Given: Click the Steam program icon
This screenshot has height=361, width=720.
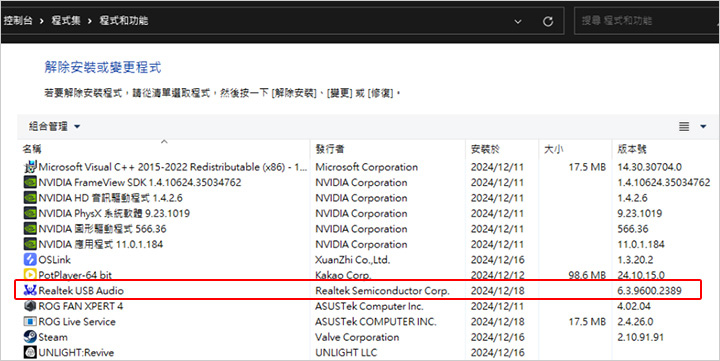Looking at the screenshot, I should tap(30, 337).
